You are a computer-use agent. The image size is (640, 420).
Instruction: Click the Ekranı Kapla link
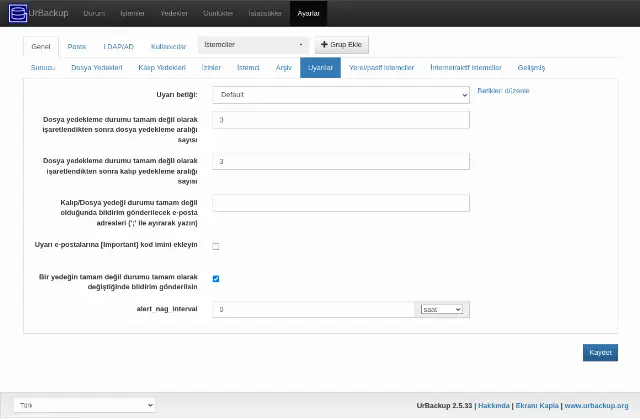tap(537, 406)
